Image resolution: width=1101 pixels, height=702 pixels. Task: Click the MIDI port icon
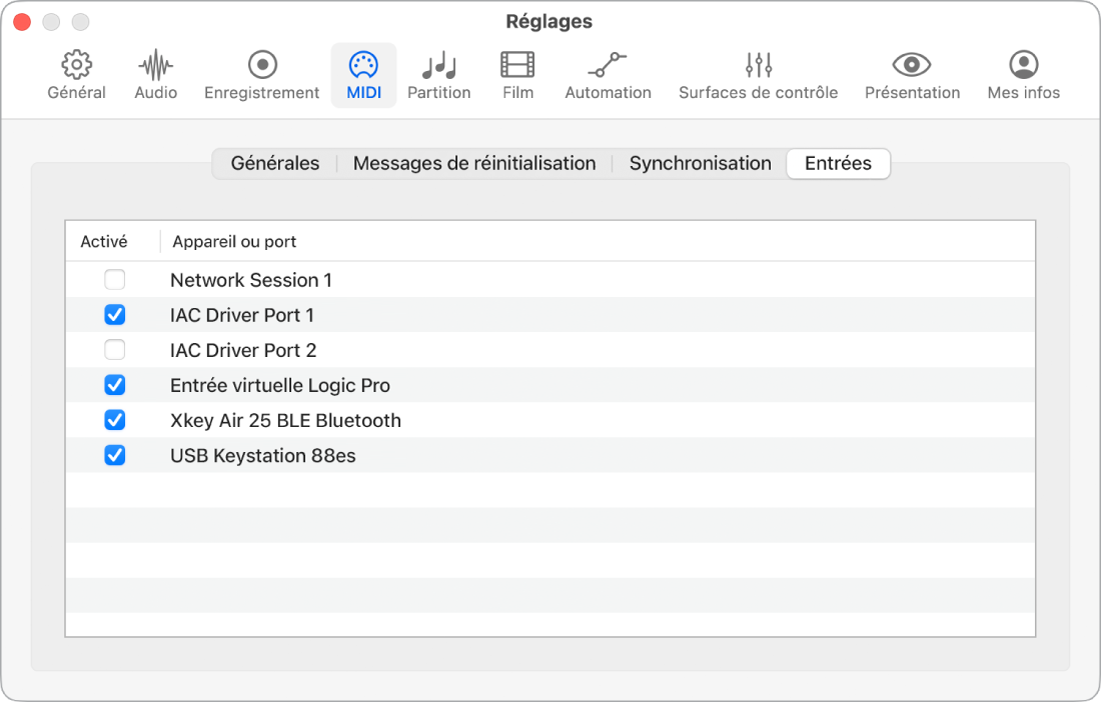363,66
